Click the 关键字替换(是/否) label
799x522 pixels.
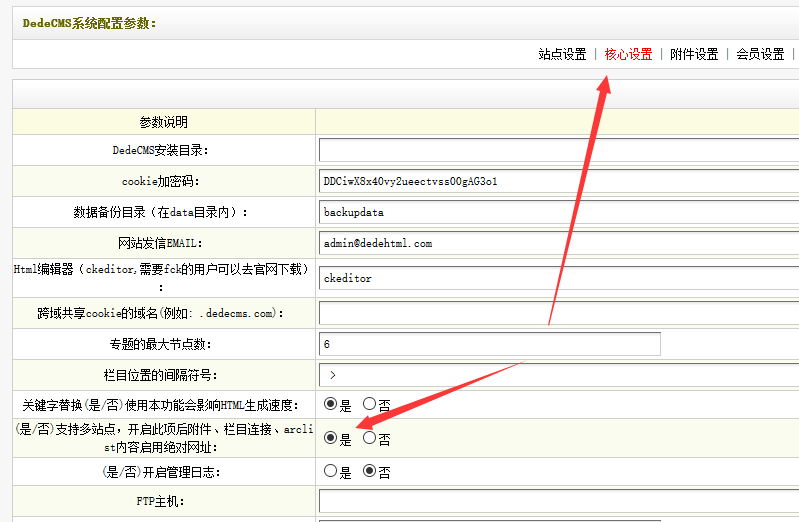tap(161, 405)
